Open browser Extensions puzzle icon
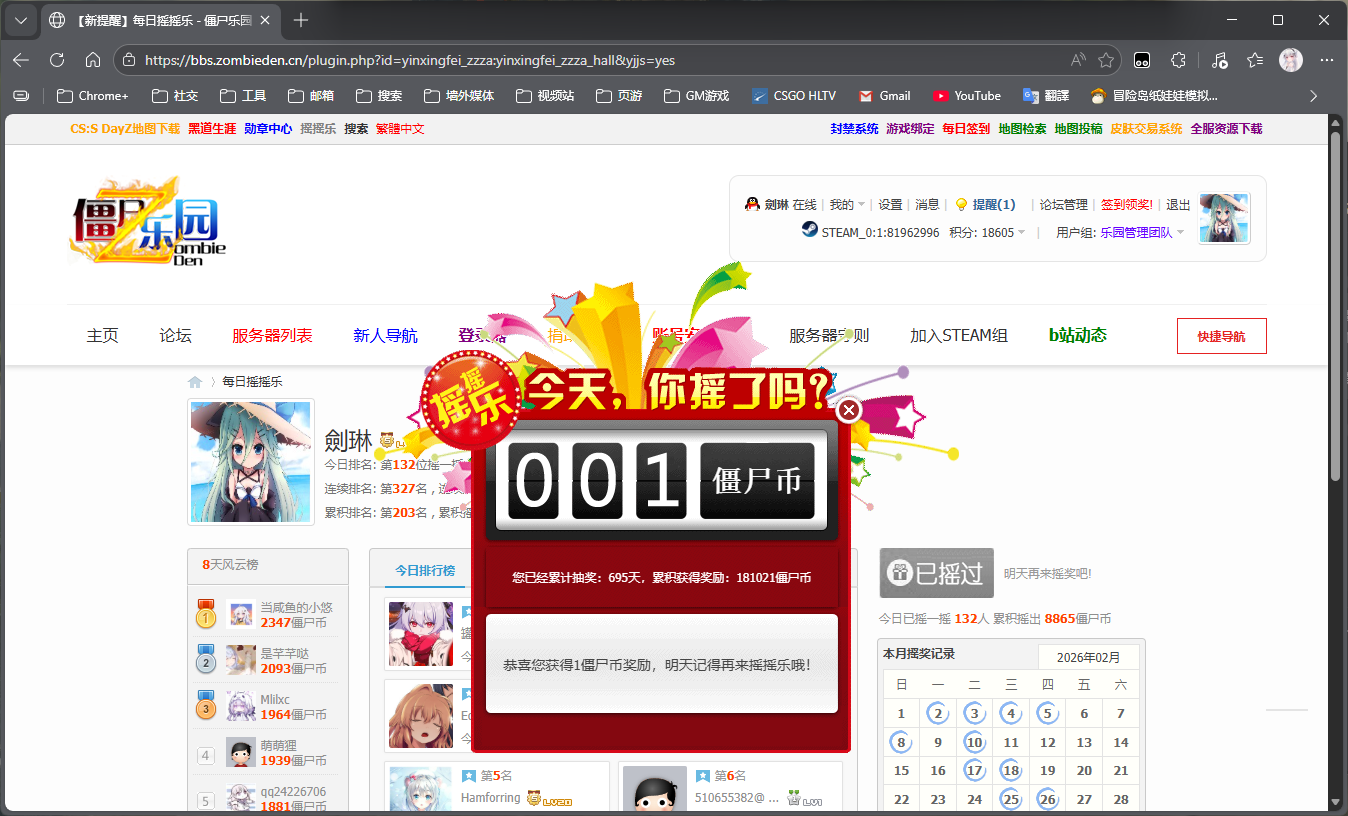The image size is (1348, 816). point(1178,60)
